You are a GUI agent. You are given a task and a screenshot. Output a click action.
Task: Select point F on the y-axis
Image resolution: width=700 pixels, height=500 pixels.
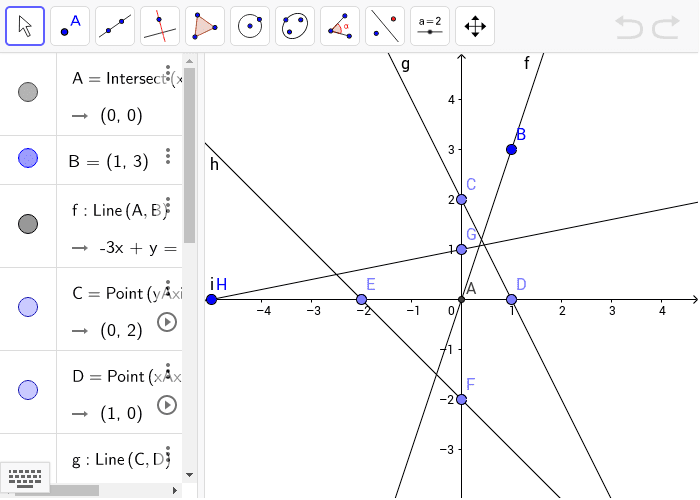(462, 400)
